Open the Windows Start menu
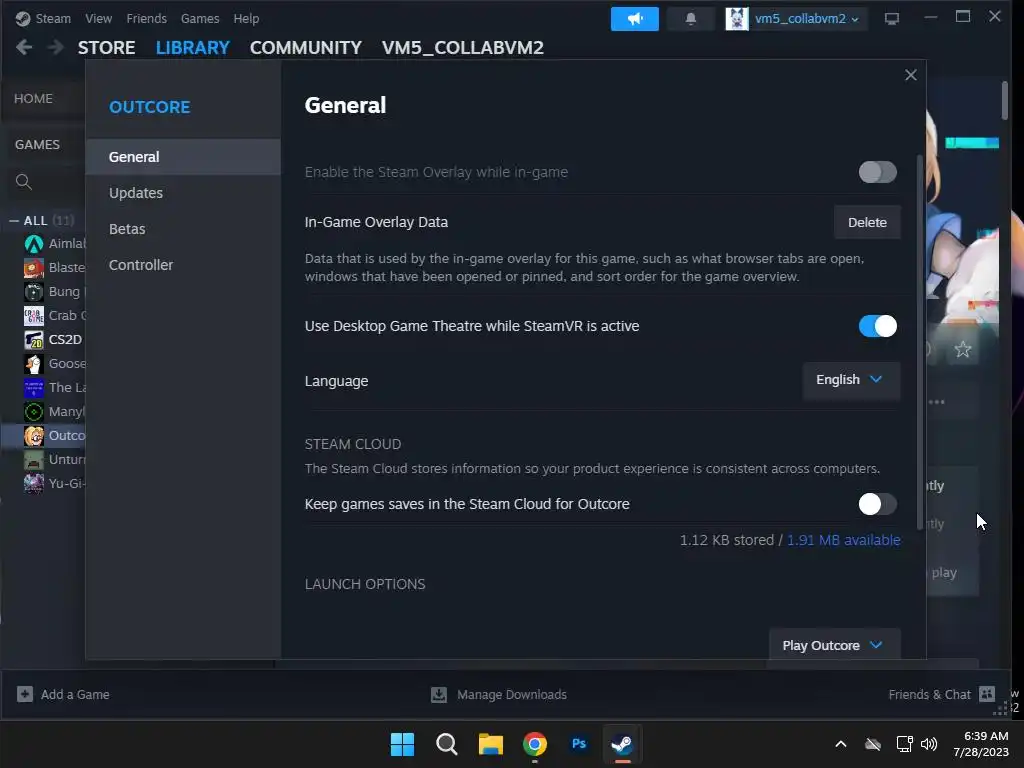 coord(402,744)
